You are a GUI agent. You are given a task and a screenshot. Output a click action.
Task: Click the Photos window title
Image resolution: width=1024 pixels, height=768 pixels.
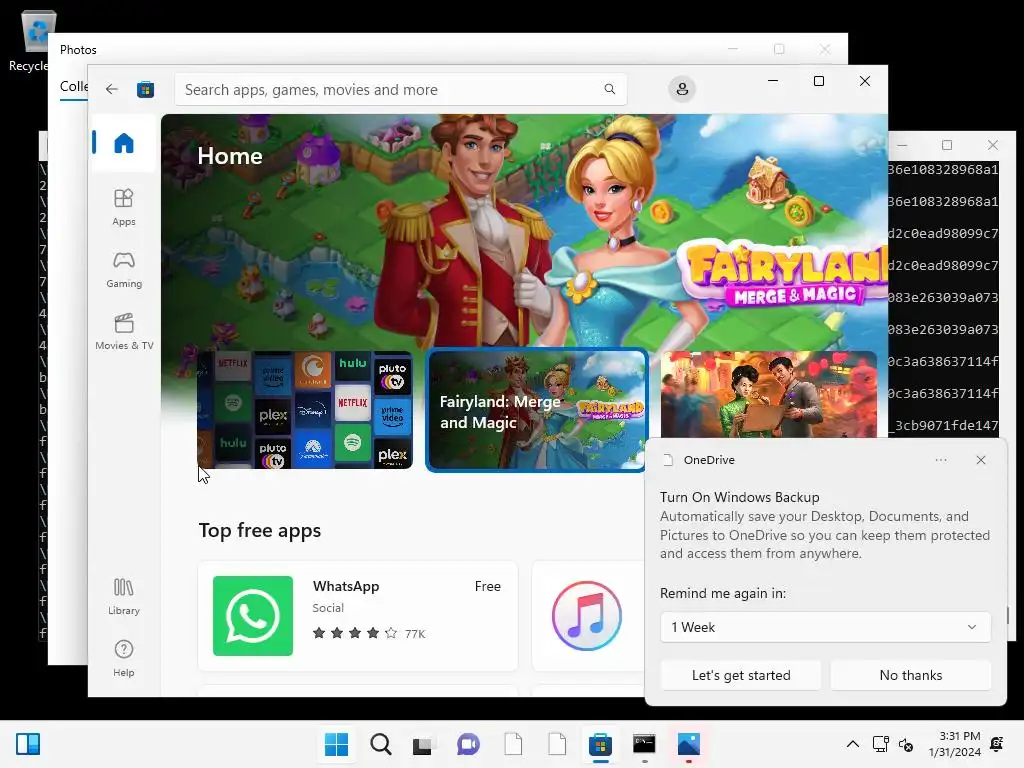point(78,50)
